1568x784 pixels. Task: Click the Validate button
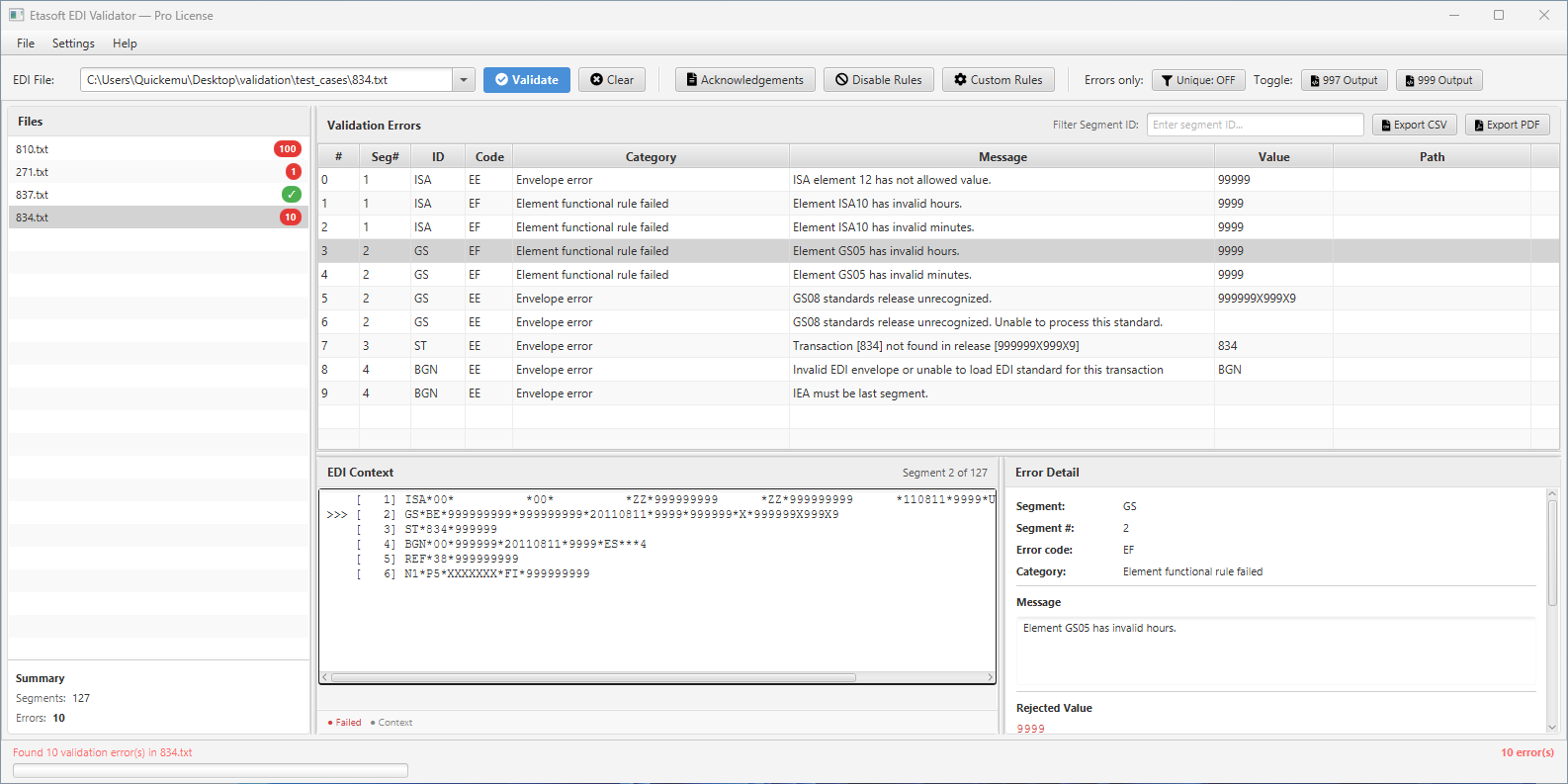526,80
